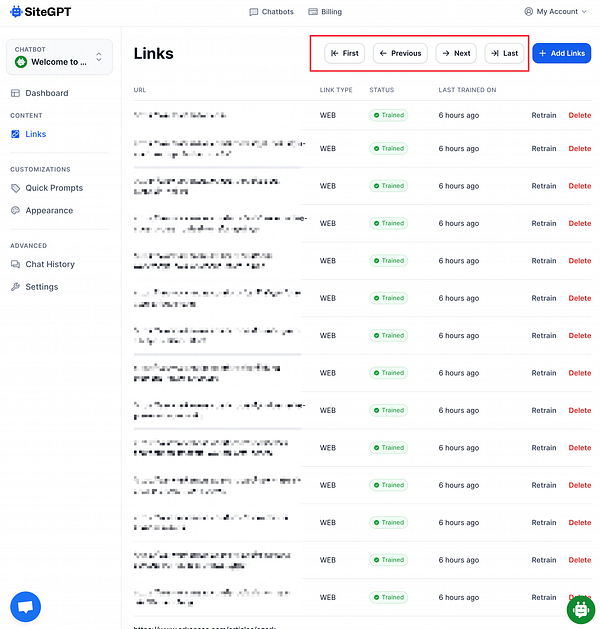Delete the second link in the list
Image resolution: width=600 pixels, height=629 pixels.
point(580,149)
